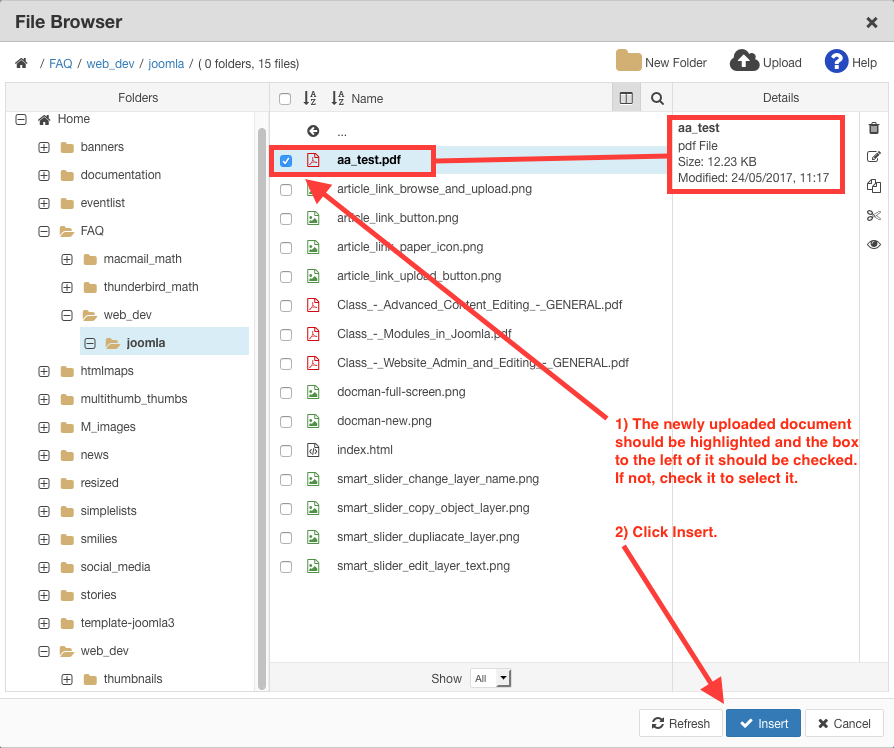Delete the selected file with trash icon
This screenshot has width=894, height=748.
pos(873,128)
